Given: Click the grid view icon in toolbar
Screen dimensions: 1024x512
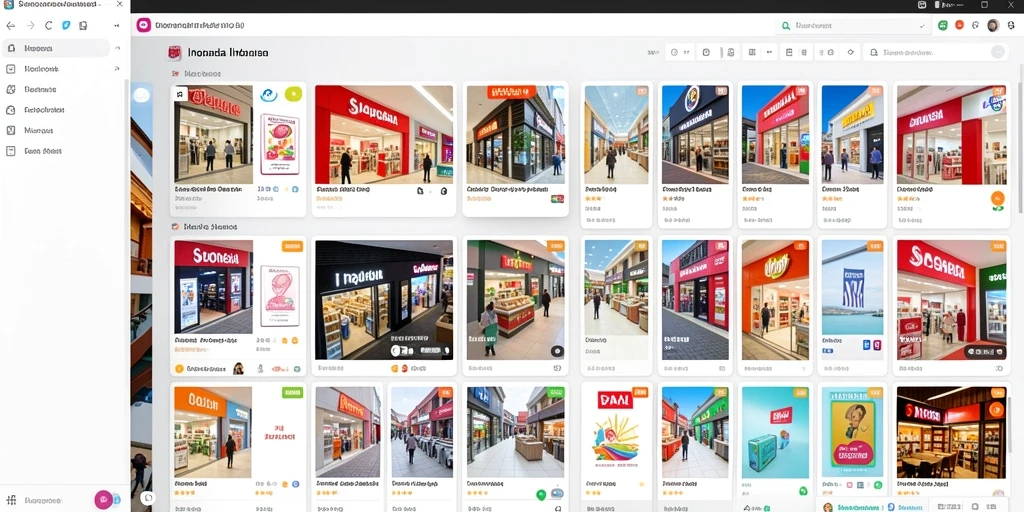Looking at the screenshot, I should (x=752, y=52).
